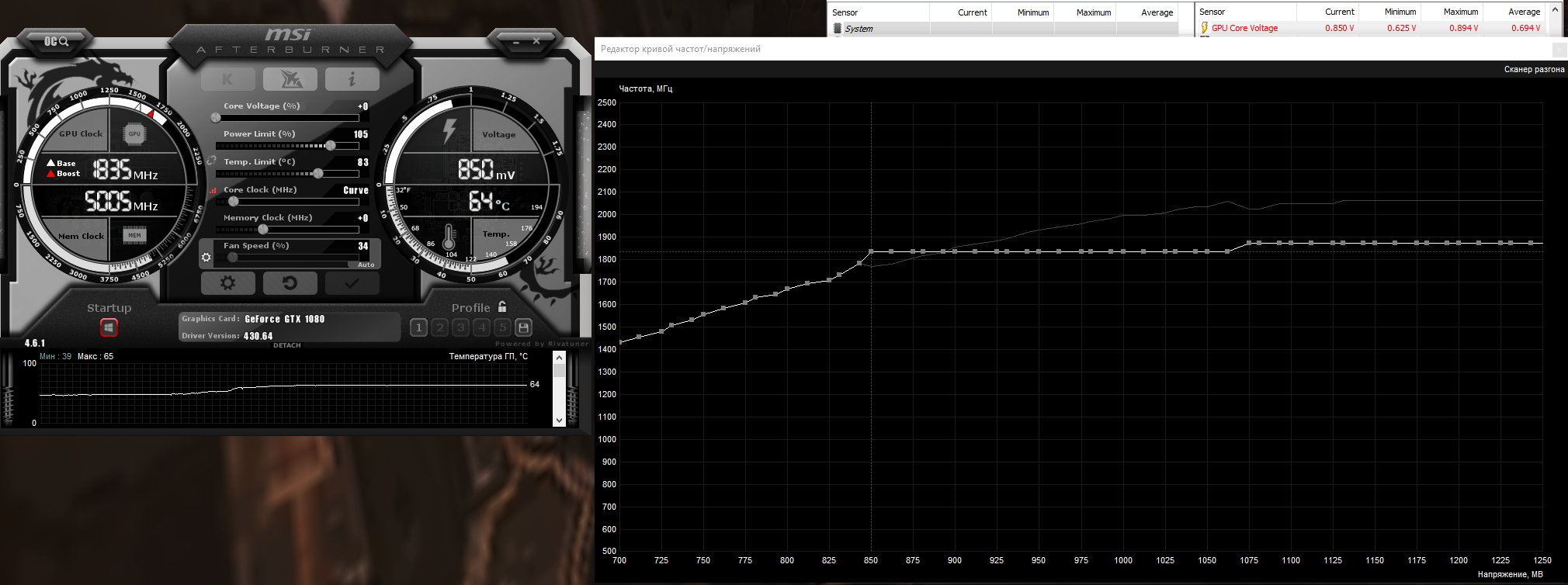Screen dimensions: 1568x585
Task: Click the Core Voltage slider handle
Action: point(216,118)
